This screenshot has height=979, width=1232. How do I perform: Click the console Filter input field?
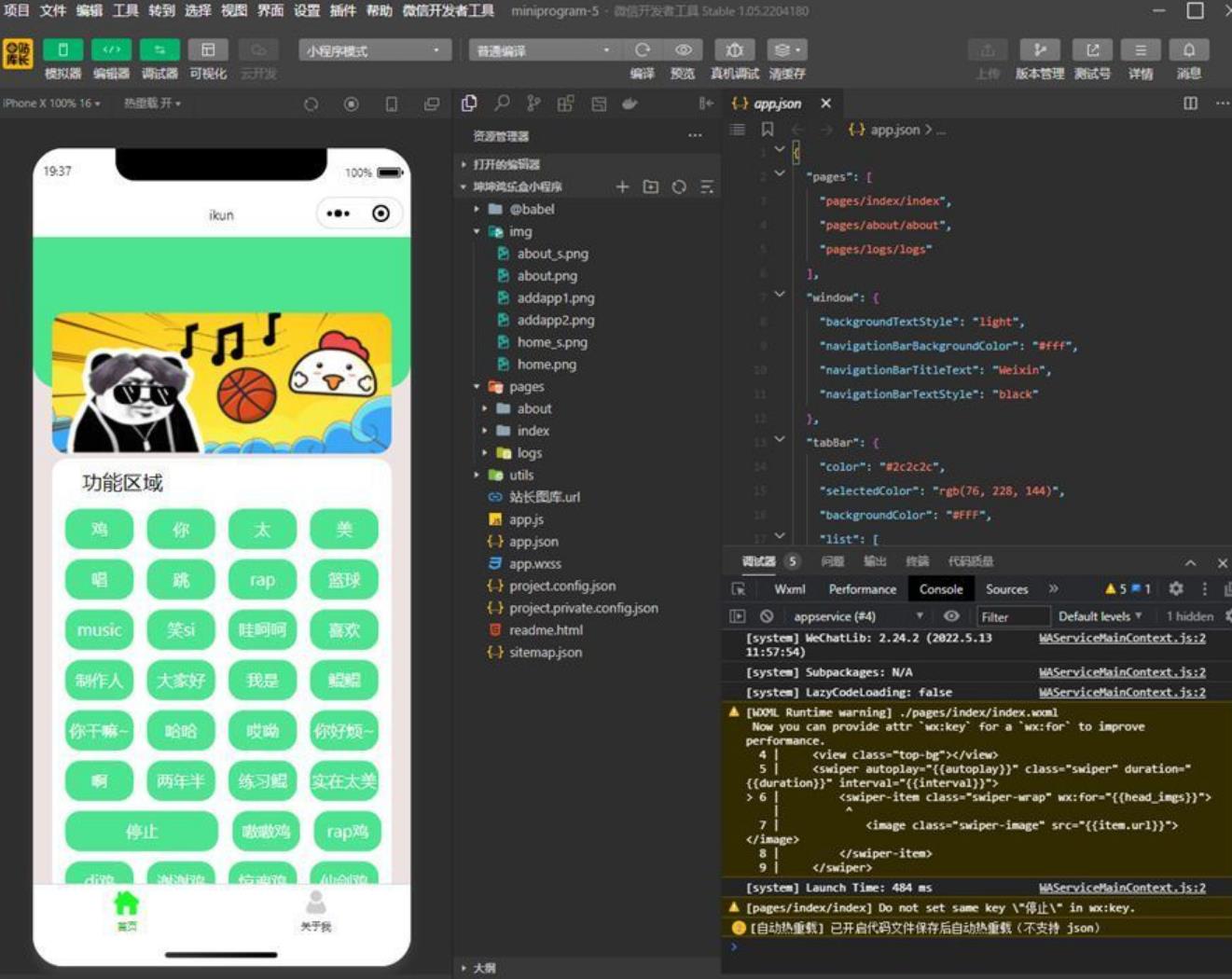1012,616
